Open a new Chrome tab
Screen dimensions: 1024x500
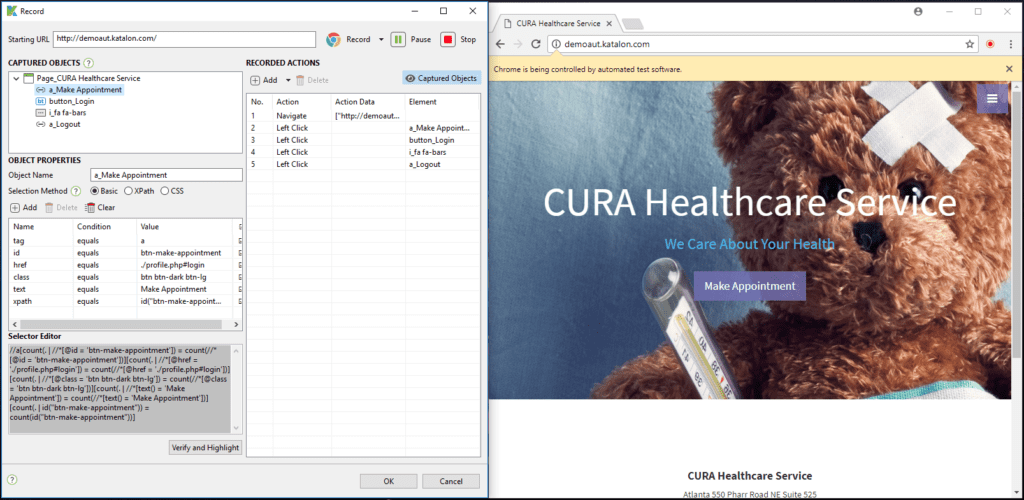[632, 24]
